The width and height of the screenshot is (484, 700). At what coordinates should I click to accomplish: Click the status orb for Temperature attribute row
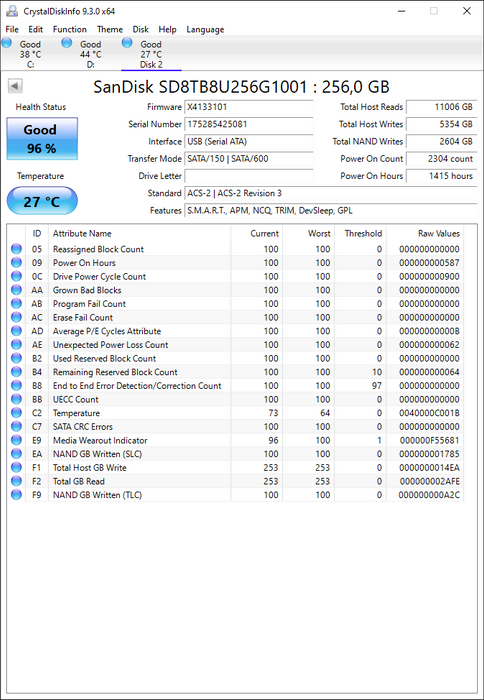click(16, 413)
